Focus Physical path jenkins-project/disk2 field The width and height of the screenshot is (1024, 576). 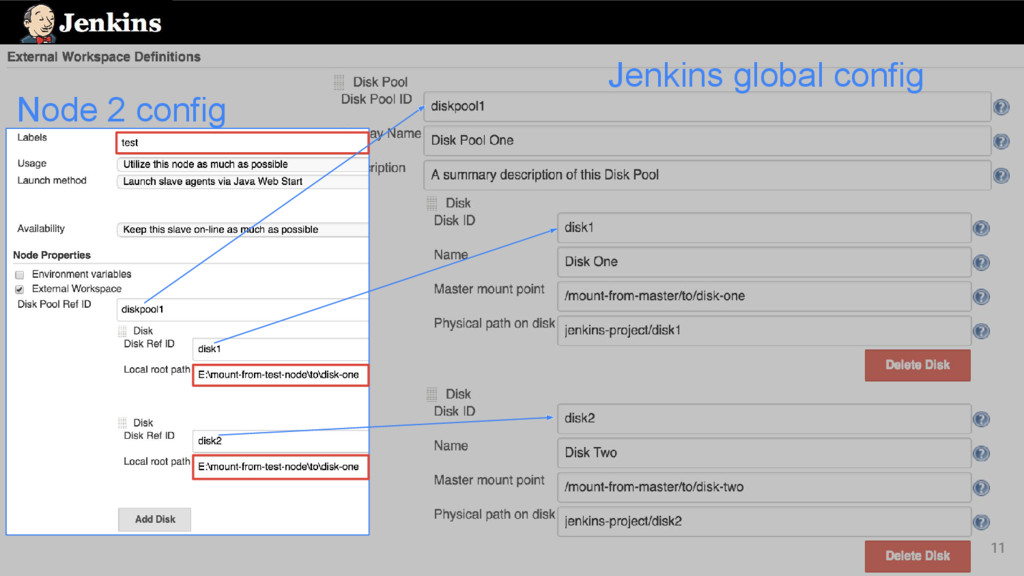764,521
